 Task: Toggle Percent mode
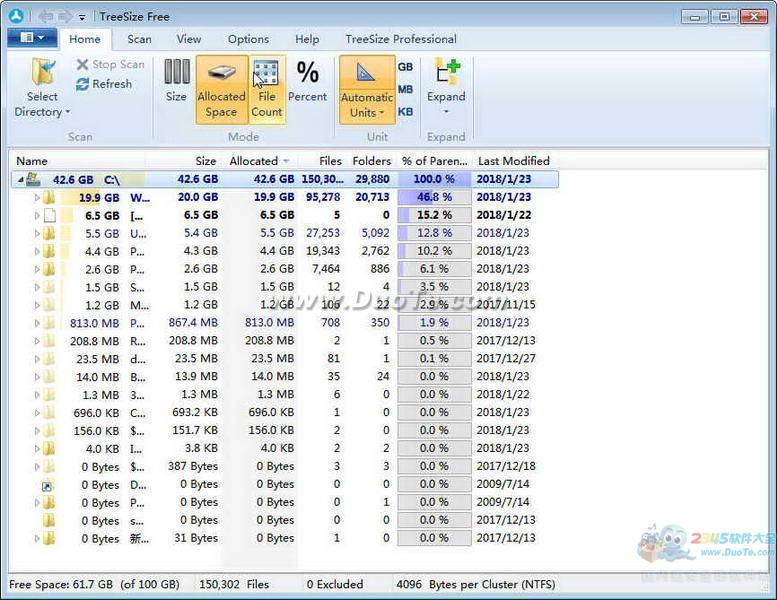point(307,81)
